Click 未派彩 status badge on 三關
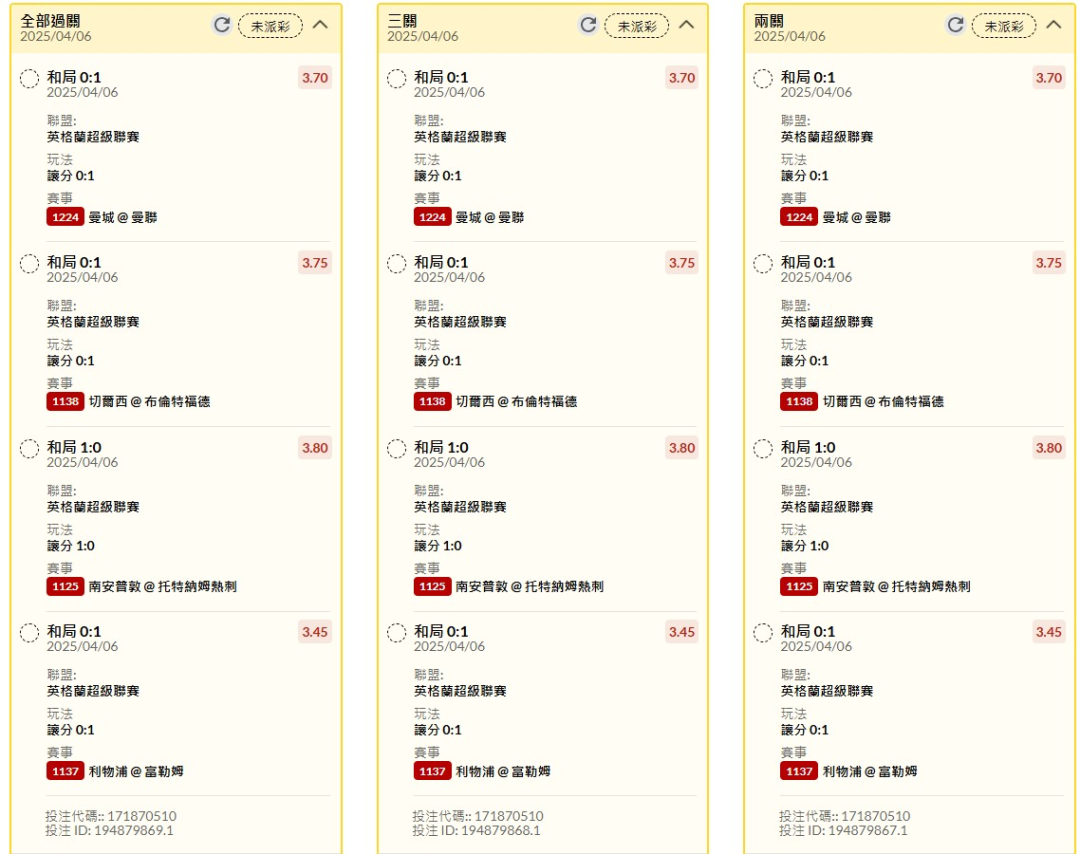Screen dimensions: 1080x854 637,26
